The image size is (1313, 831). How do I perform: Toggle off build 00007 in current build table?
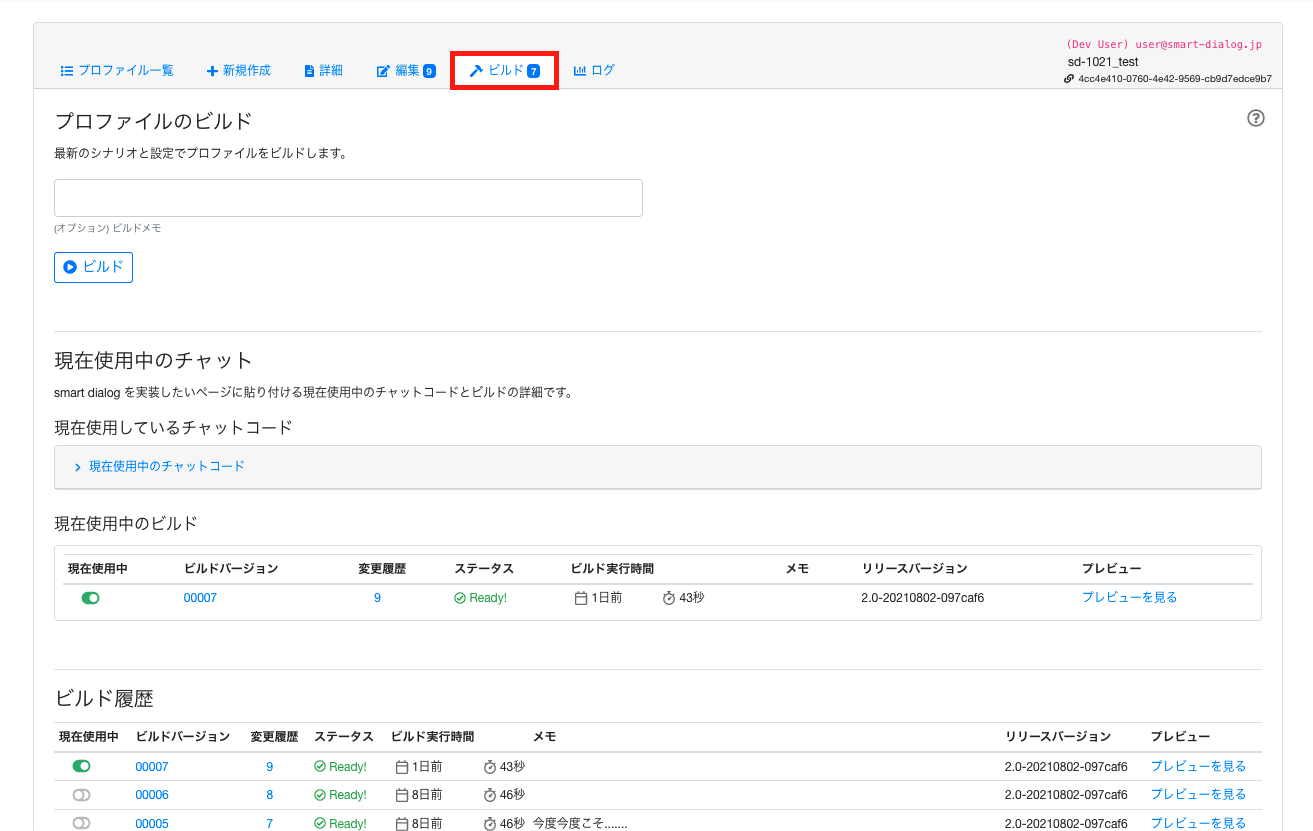tap(90, 598)
